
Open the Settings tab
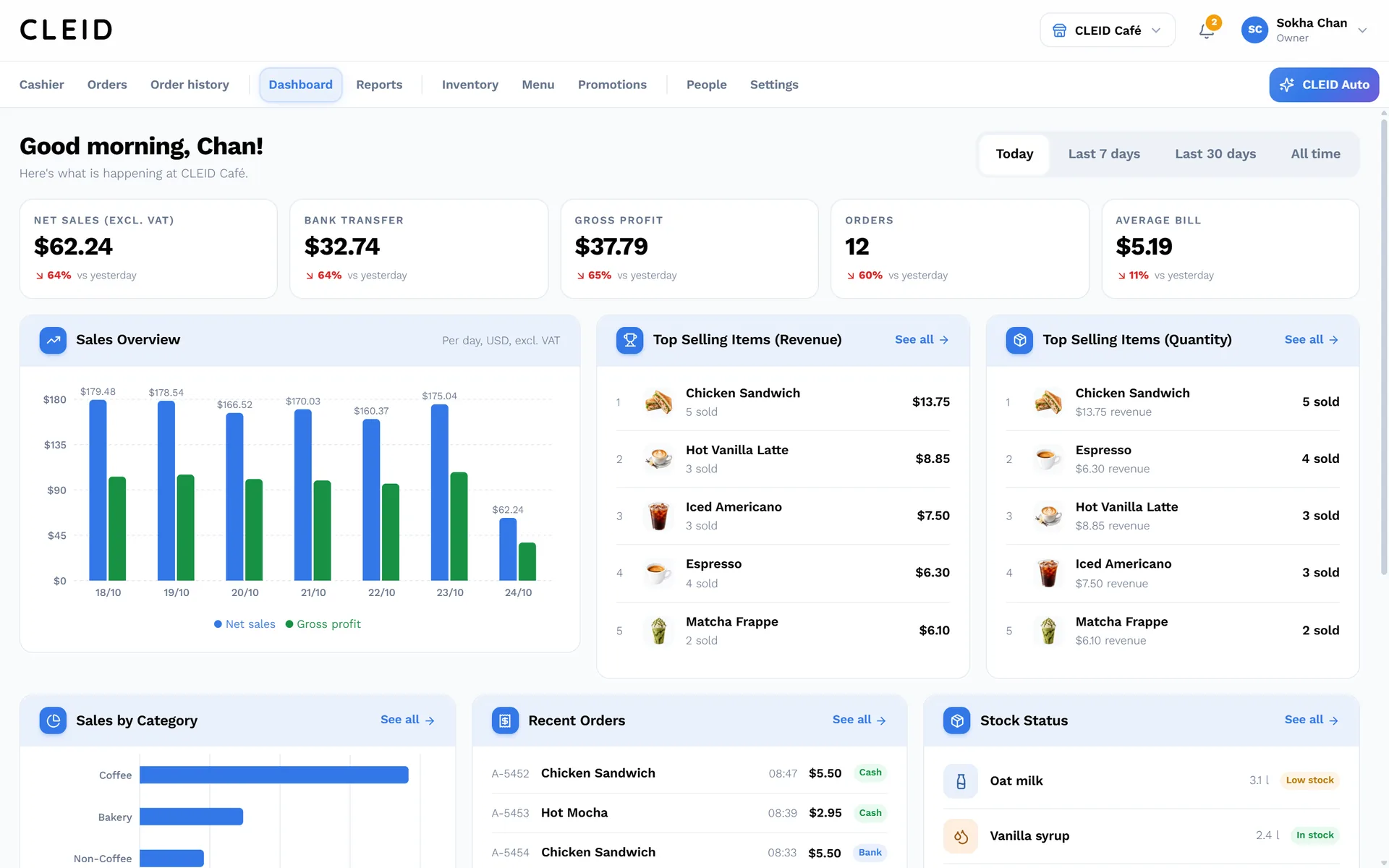point(774,85)
